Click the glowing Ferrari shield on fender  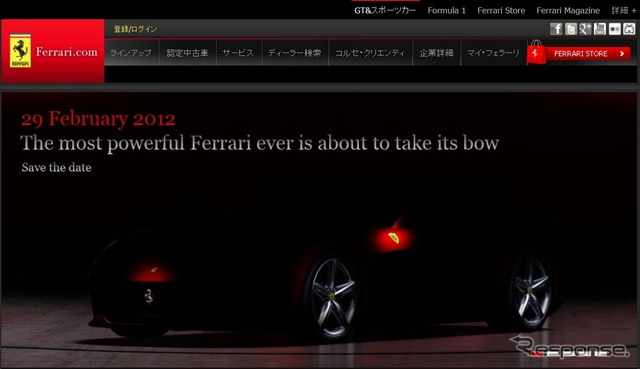393,238
